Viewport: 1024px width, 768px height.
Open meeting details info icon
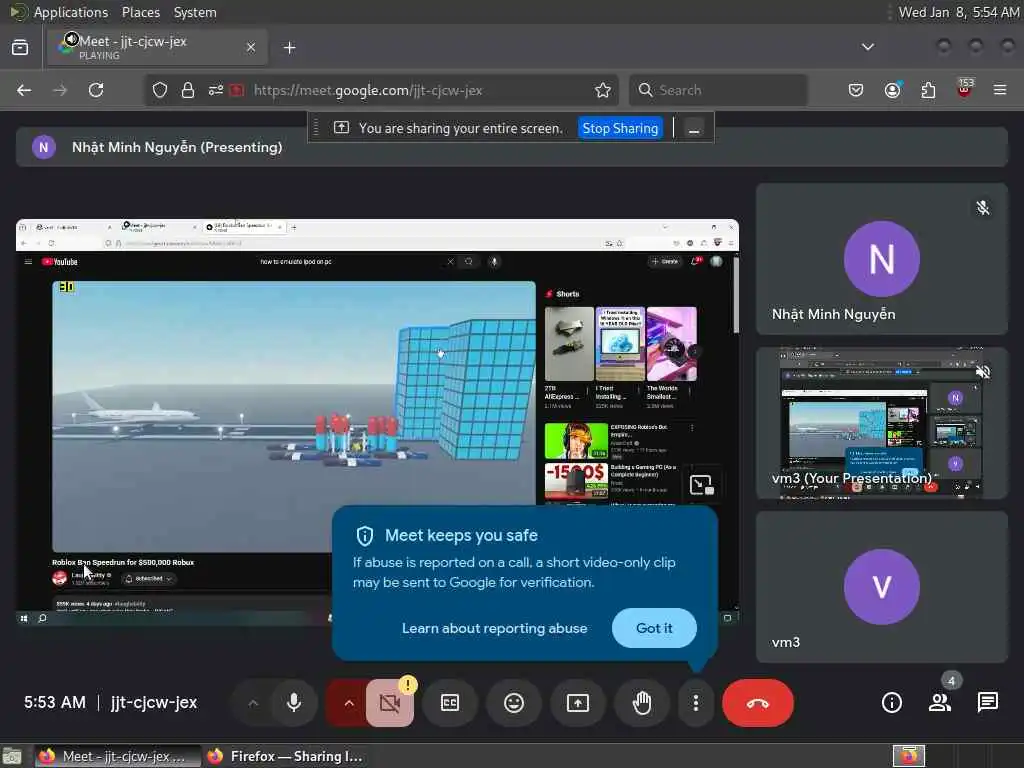(x=891, y=703)
